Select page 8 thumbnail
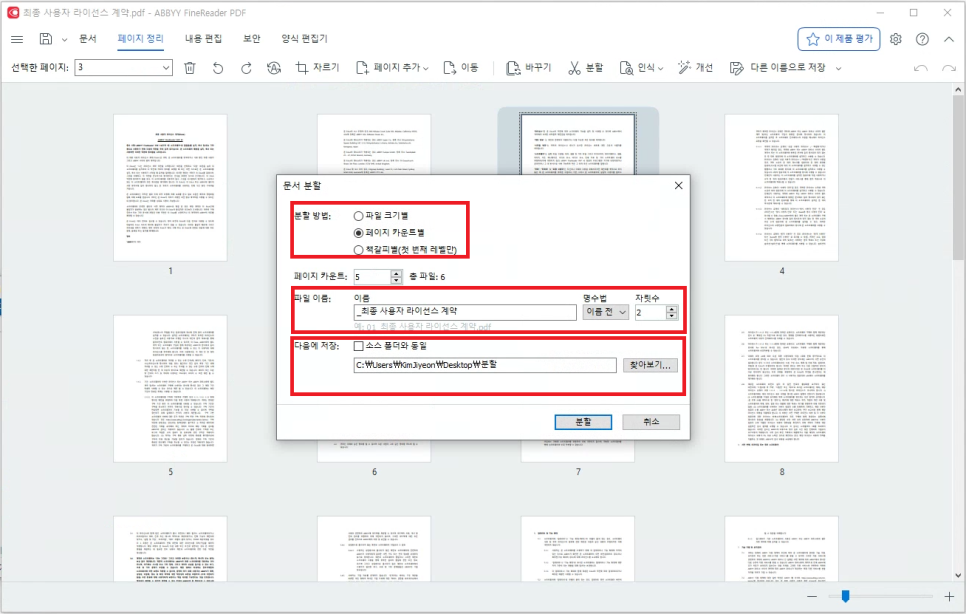The width and height of the screenshot is (966, 614). [x=781, y=389]
